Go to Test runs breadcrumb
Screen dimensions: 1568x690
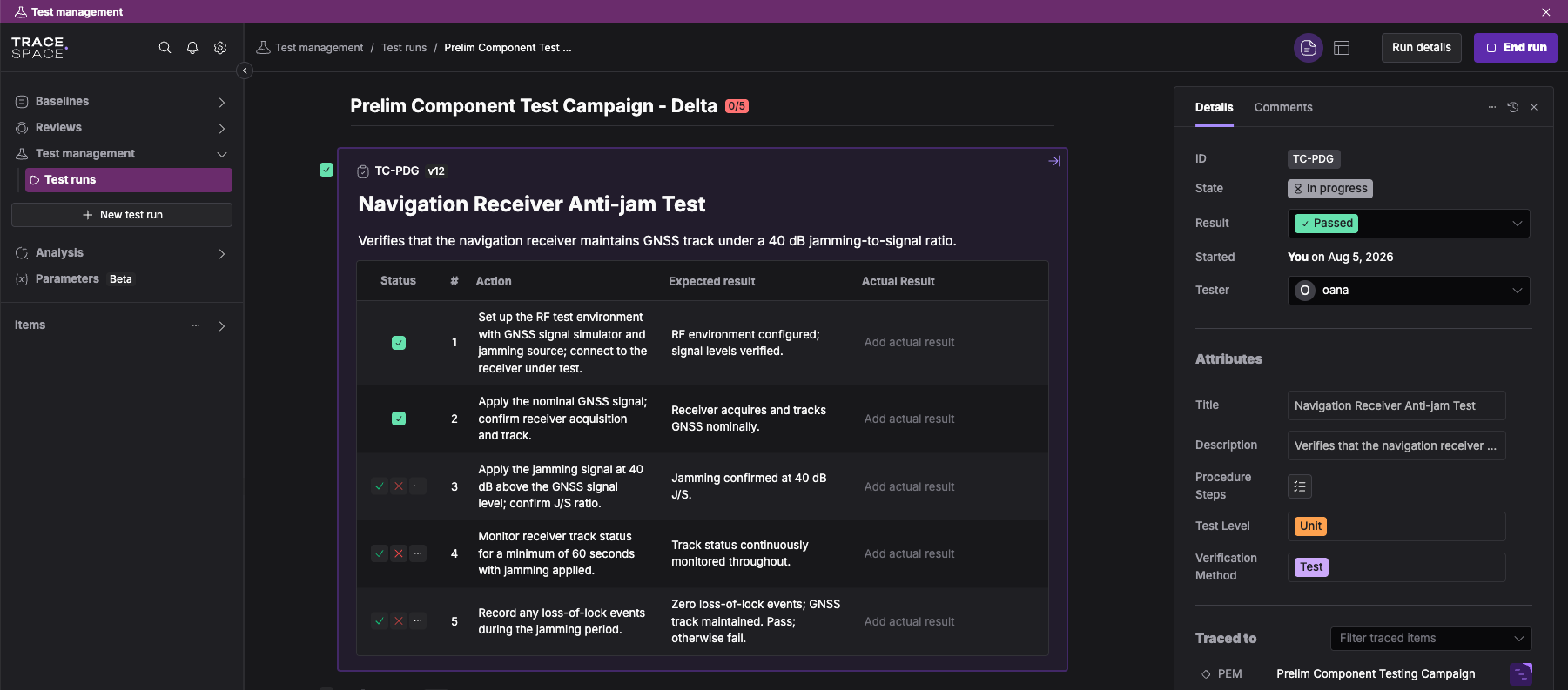[x=404, y=48]
